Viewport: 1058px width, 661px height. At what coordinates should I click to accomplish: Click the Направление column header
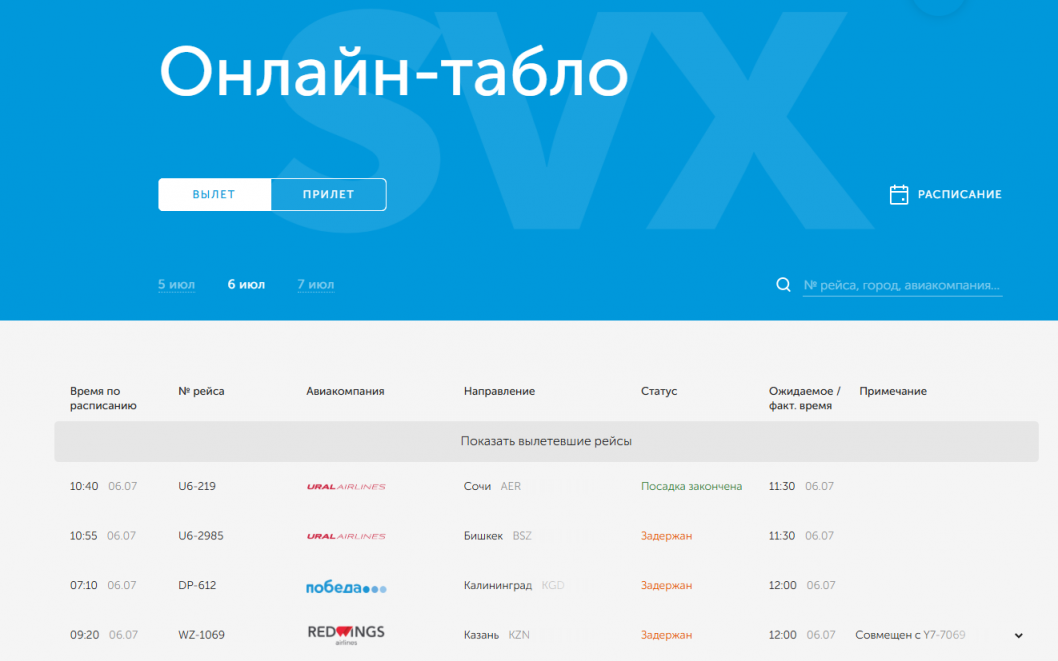tap(499, 391)
